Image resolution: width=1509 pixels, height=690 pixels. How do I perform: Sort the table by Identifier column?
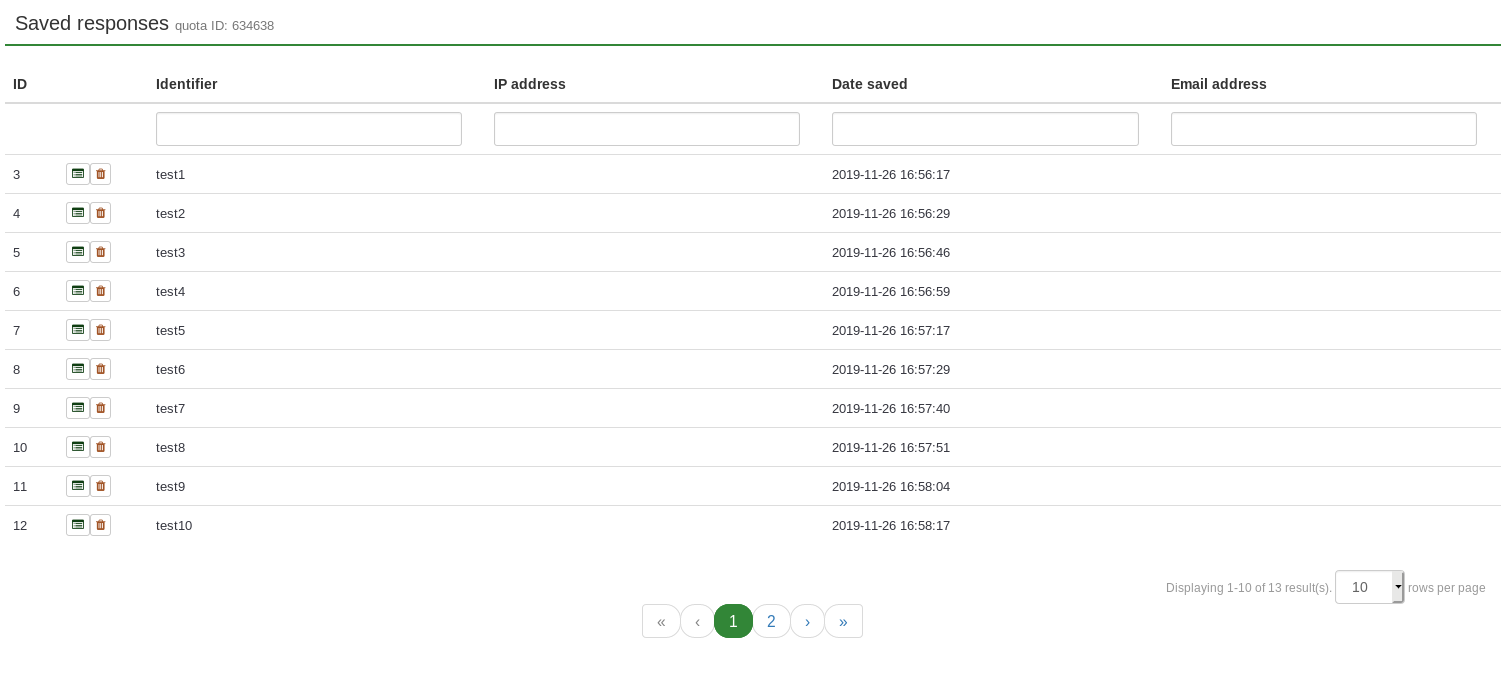click(187, 84)
